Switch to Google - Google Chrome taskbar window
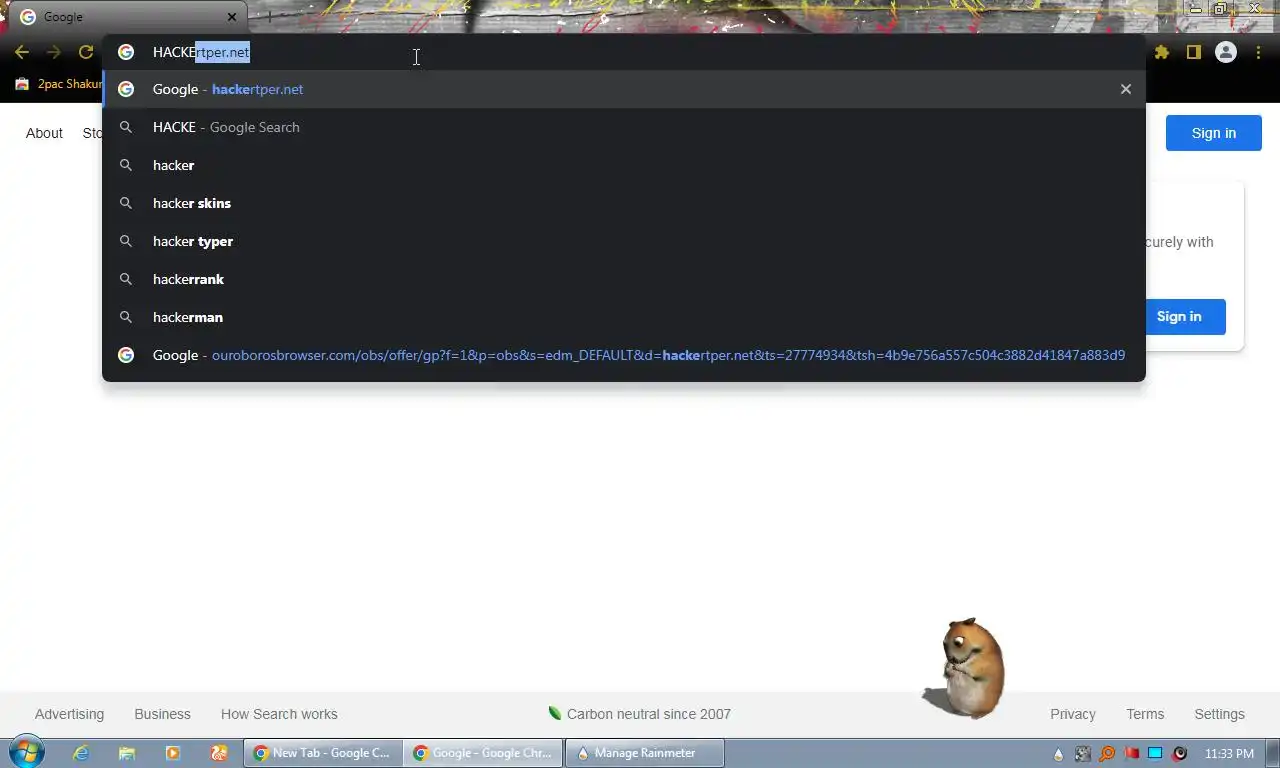Viewport: 1280px width, 768px height. coord(484,753)
